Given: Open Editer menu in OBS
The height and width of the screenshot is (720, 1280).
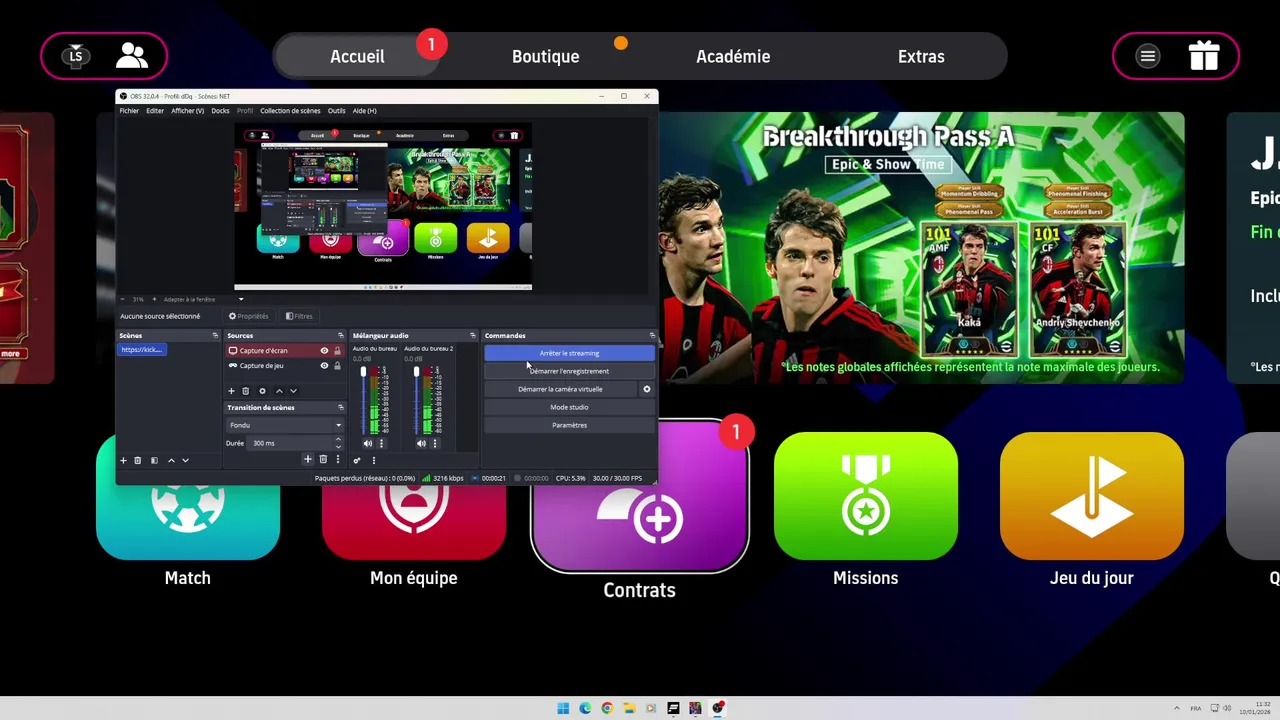Looking at the screenshot, I should click(155, 111).
